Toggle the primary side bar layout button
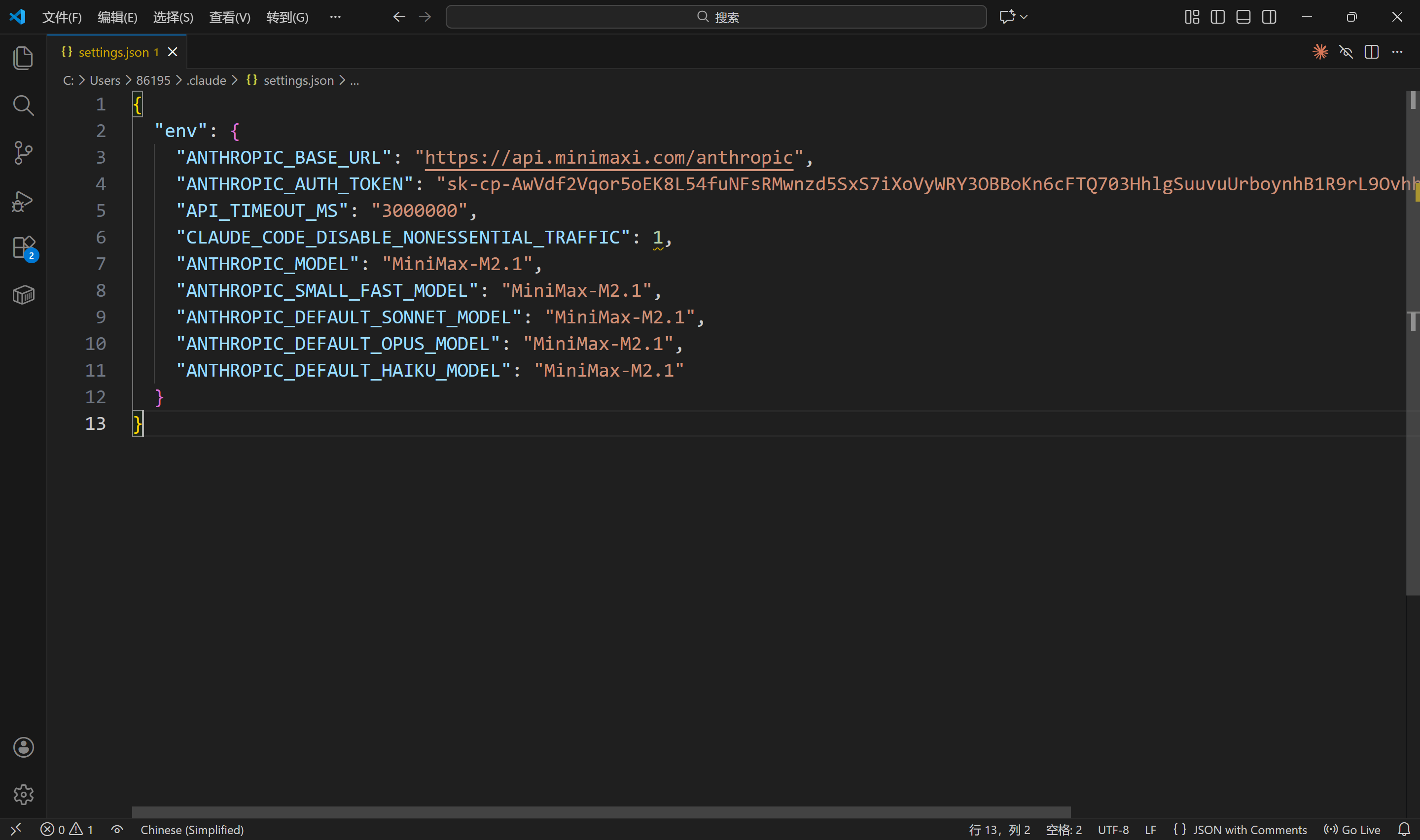Screen dimensions: 1420x840 point(1217,17)
